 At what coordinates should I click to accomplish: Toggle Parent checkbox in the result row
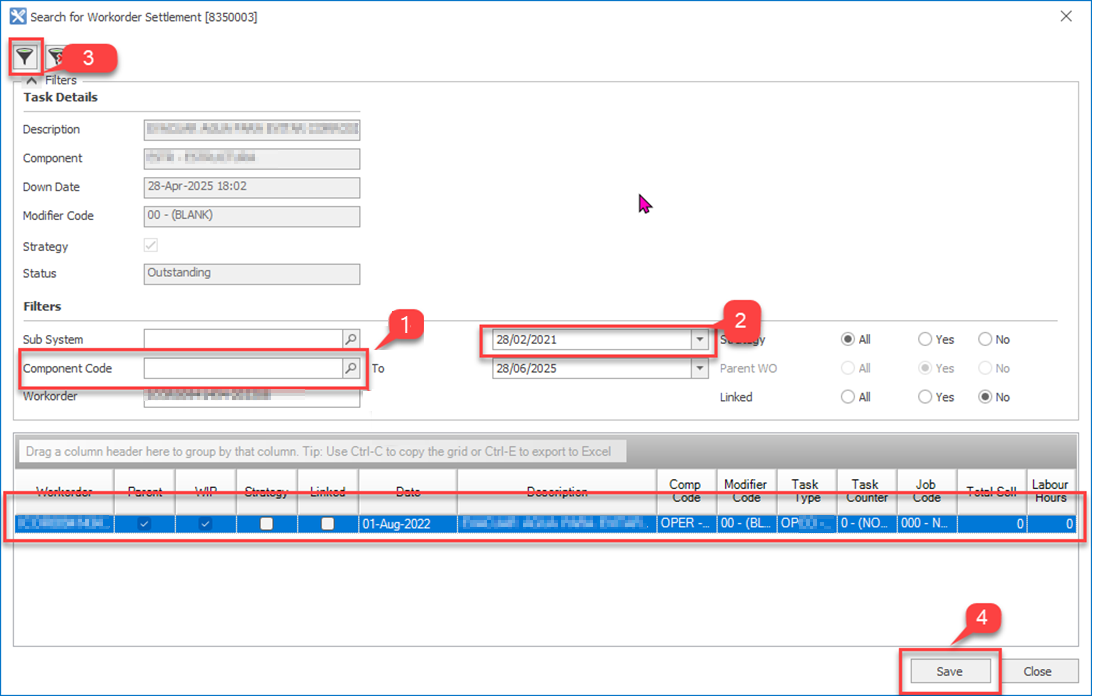click(144, 523)
